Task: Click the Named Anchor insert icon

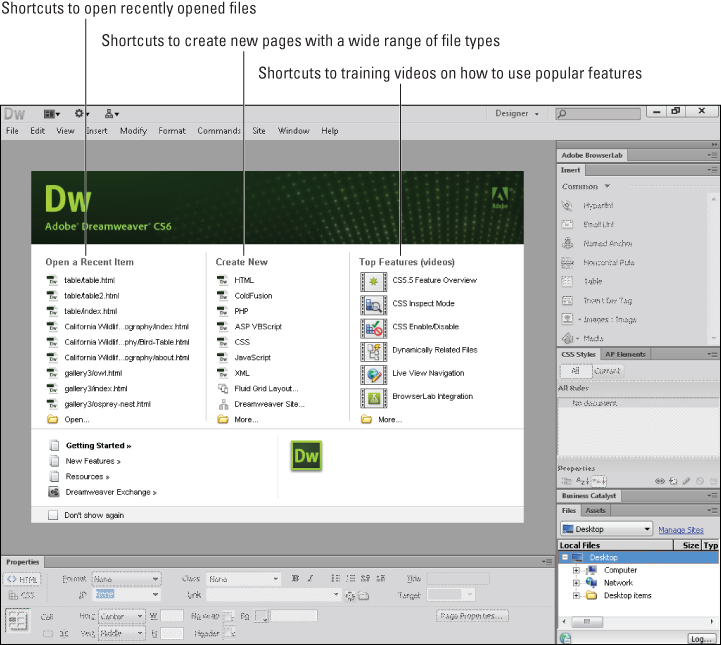Action: [x=567, y=243]
